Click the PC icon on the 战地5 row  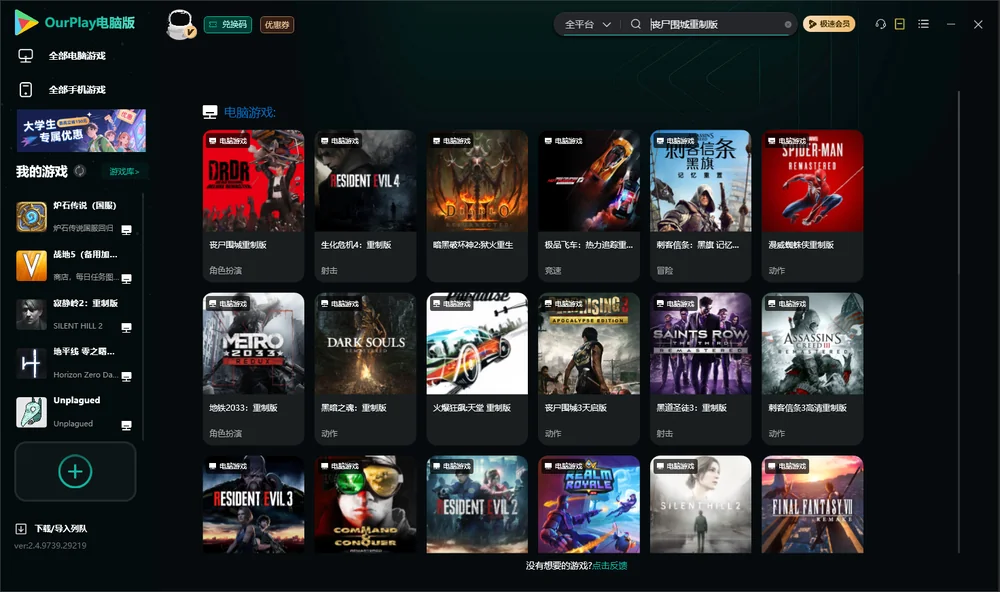pyautogui.click(x=126, y=279)
